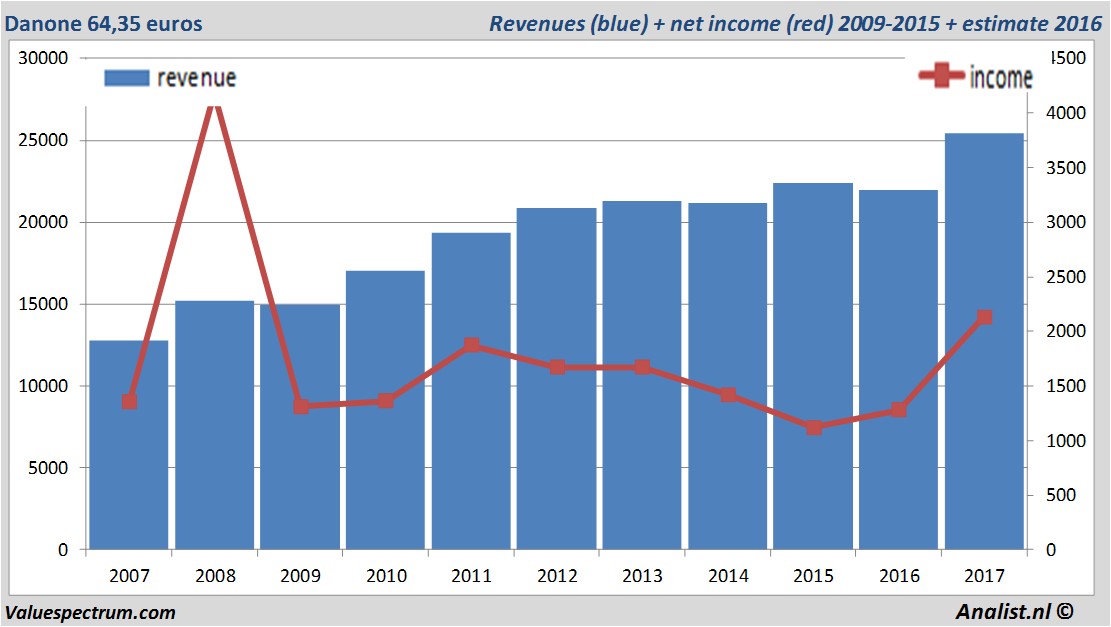
Task: Click the Analist.nl copyright text
Action: tap(1015, 611)
